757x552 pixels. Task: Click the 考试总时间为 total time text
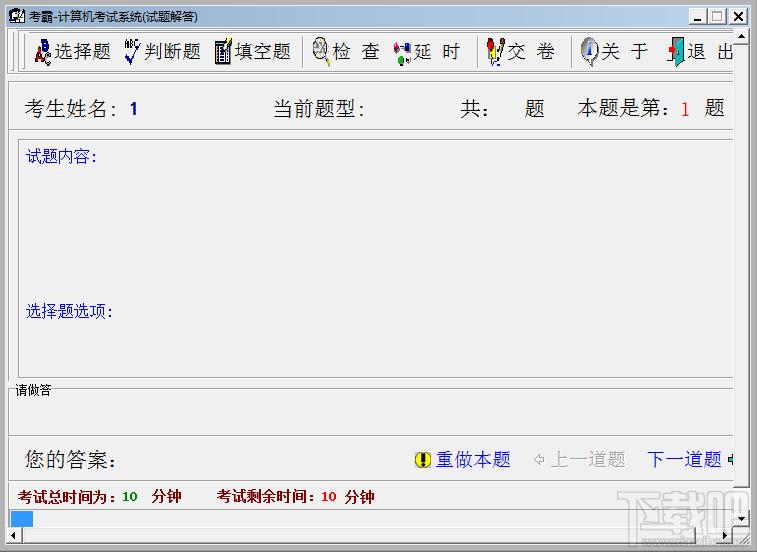(99, 496)
